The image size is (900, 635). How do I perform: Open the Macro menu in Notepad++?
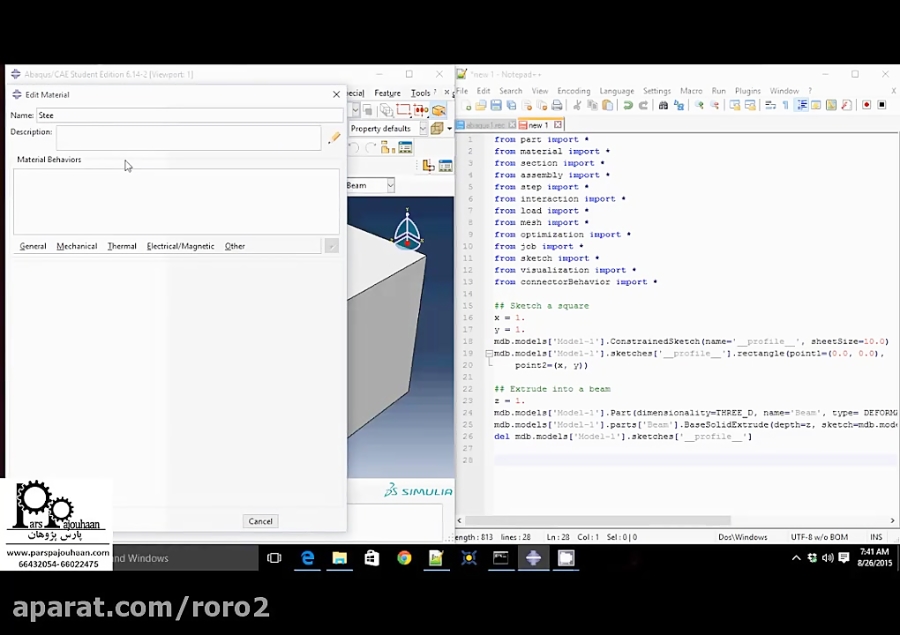pyautogui.click(x=692, y=91)
